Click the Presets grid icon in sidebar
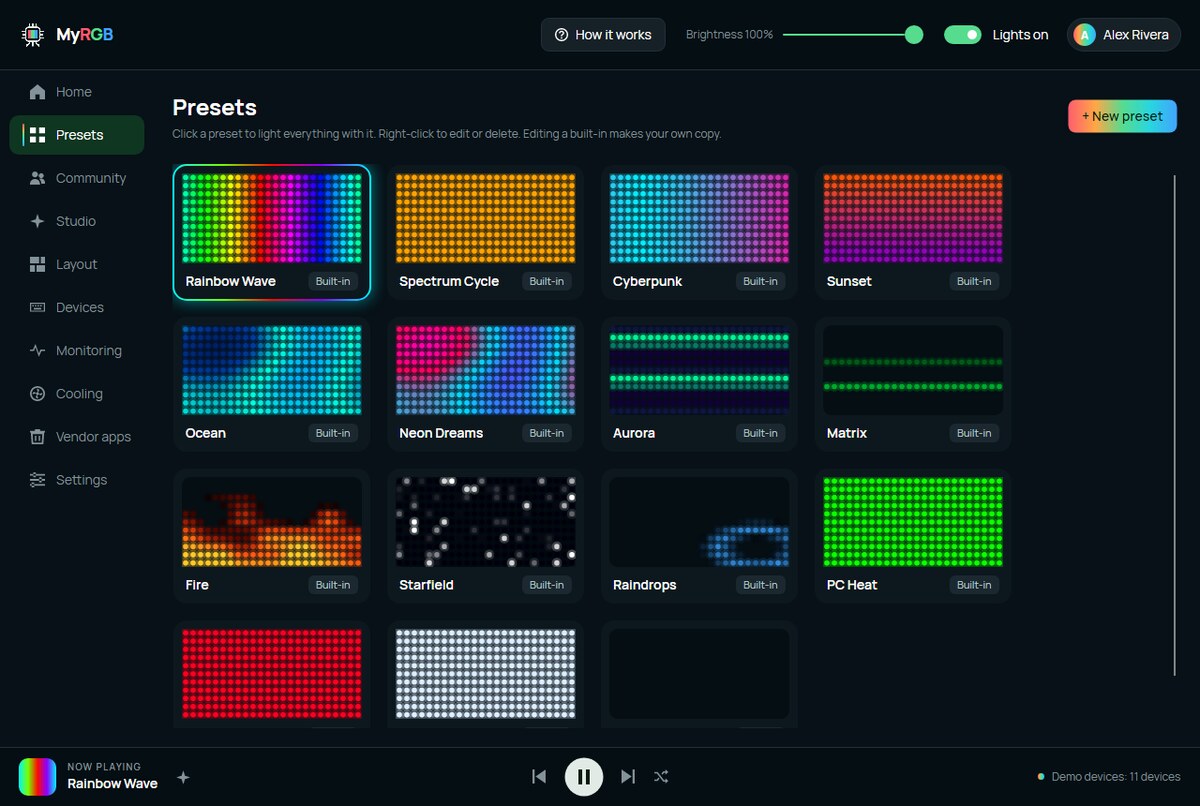 (x=38, y=135)
